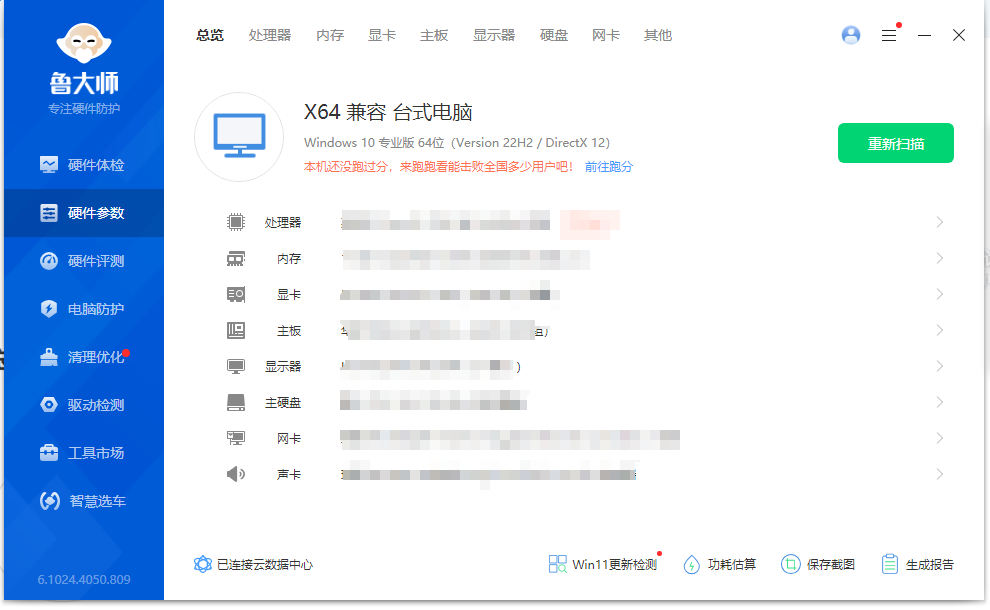Switch to the 处理器 tab
990x610 pixels.
tap(270, 35)
